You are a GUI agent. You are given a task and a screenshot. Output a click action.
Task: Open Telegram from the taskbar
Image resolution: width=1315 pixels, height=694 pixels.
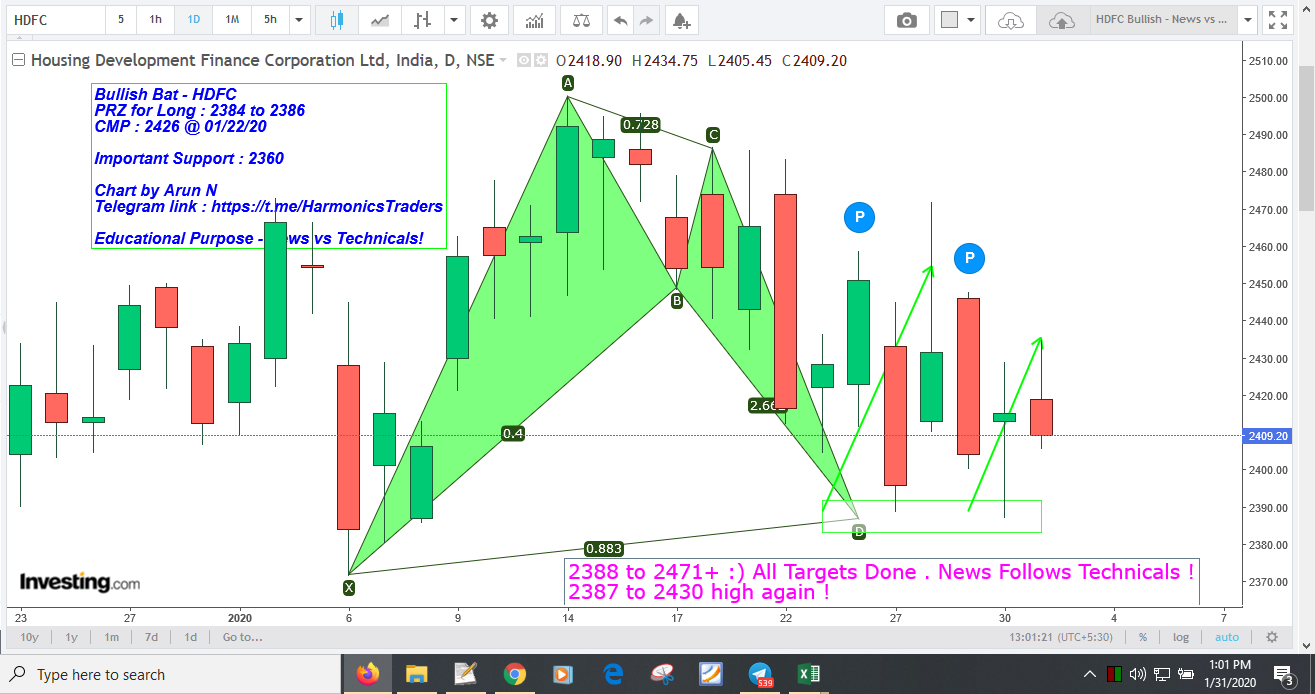pyautogui.click(x=759, y=675)
